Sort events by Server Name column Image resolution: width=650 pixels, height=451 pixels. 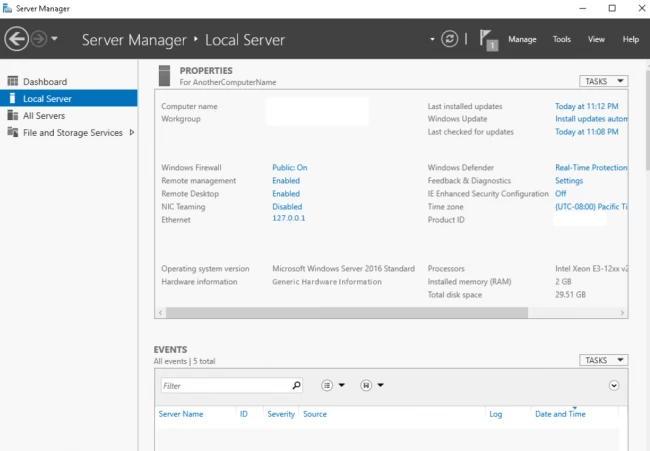point(181,414)
